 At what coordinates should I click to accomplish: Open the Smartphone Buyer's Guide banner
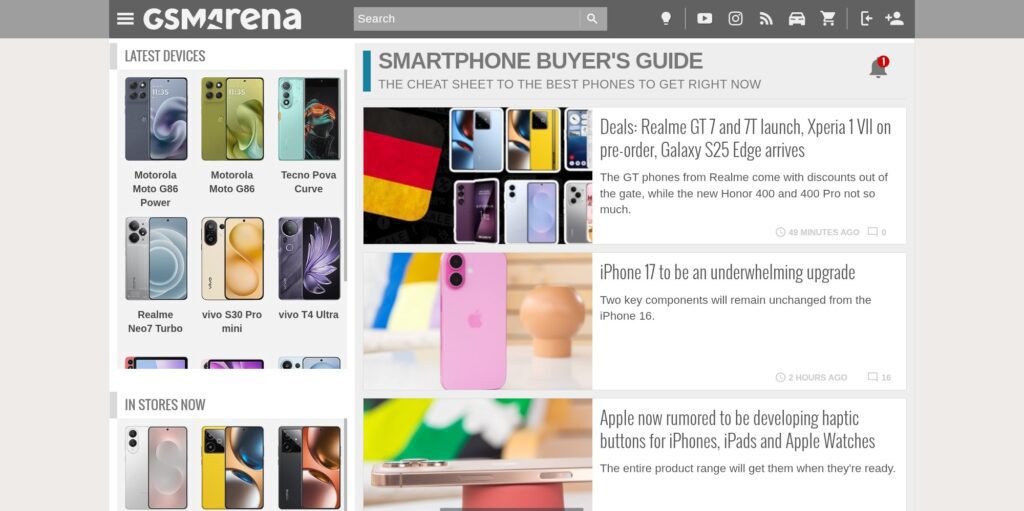(540, 61)
